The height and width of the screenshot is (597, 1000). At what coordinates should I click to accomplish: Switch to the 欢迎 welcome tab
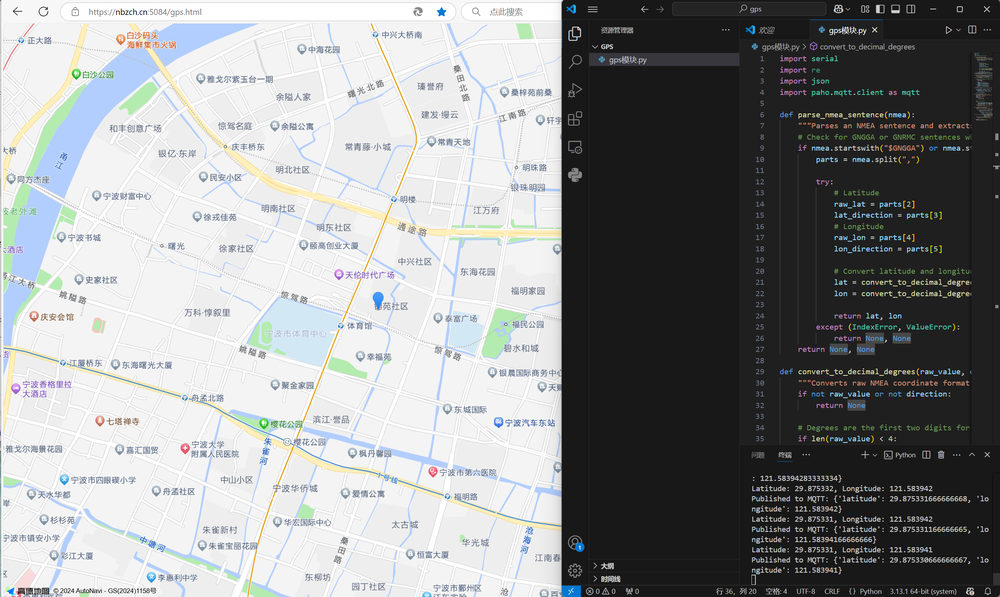(x=766, y=30)
